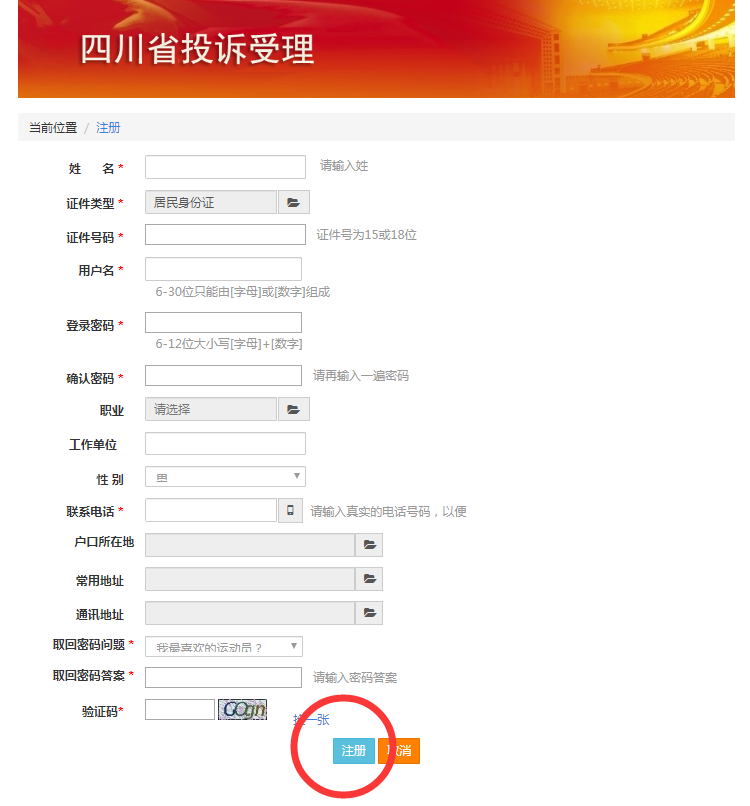Focus the 证件号码 input field
The height and width of the screenshot is (806, 750).
tap(225, 234)
